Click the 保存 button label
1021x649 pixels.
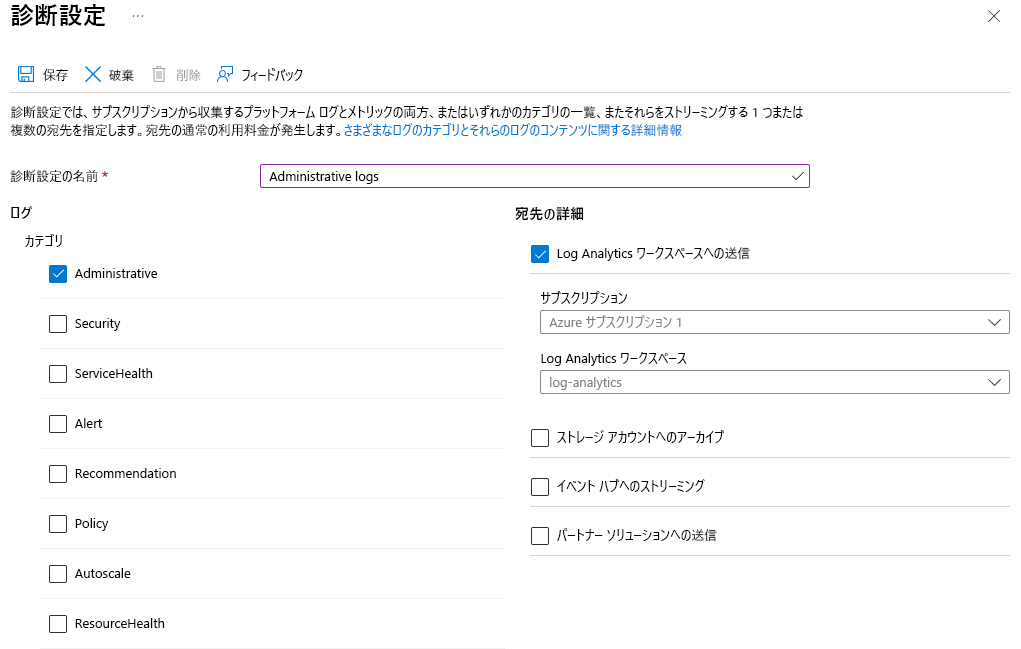pyautogui.click(x=55, y=75)
